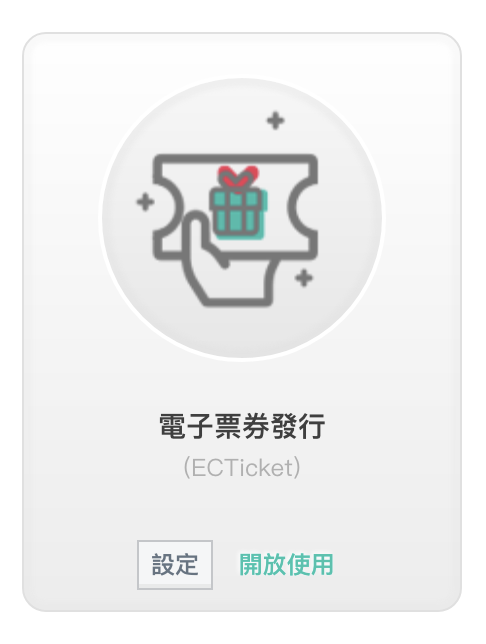The image size is (486, 644).
Task: Select the 電子票券發行 title text
Action: click(x=242, y=426)
